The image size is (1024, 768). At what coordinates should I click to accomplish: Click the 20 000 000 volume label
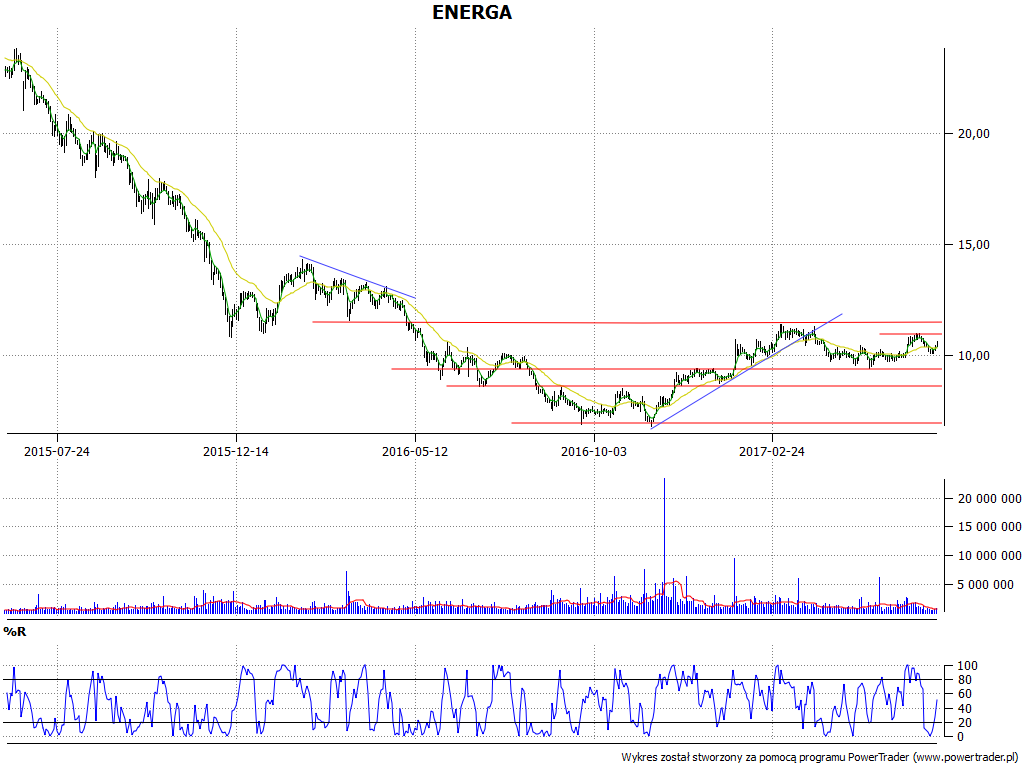(x=989, y=499)
